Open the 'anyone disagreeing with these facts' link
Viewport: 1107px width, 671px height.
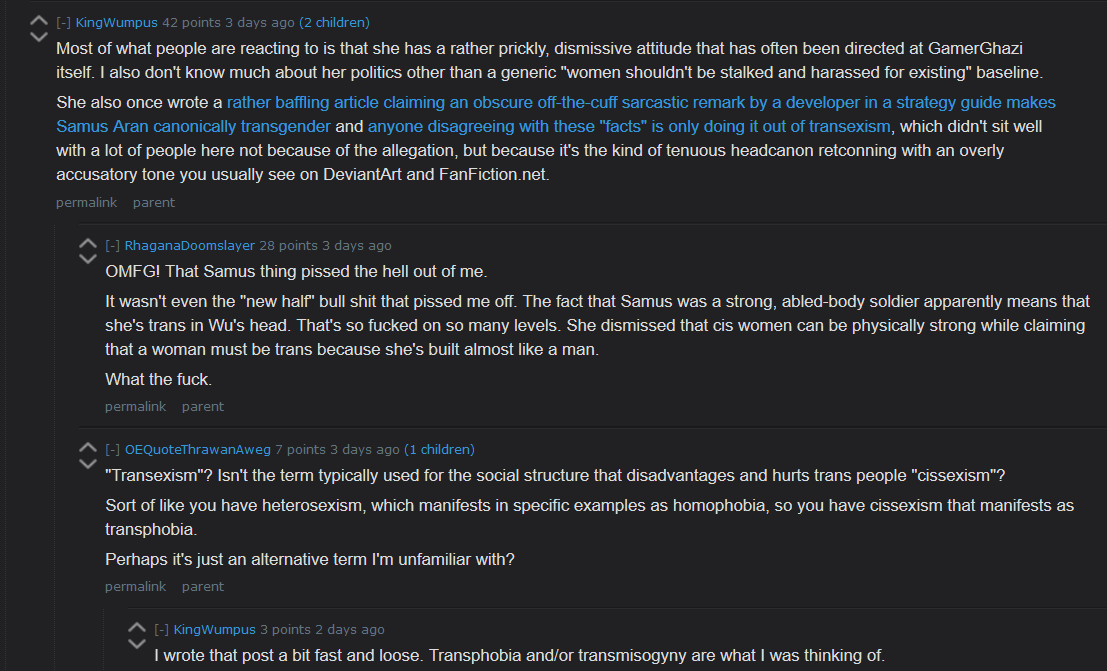[629, 126]
